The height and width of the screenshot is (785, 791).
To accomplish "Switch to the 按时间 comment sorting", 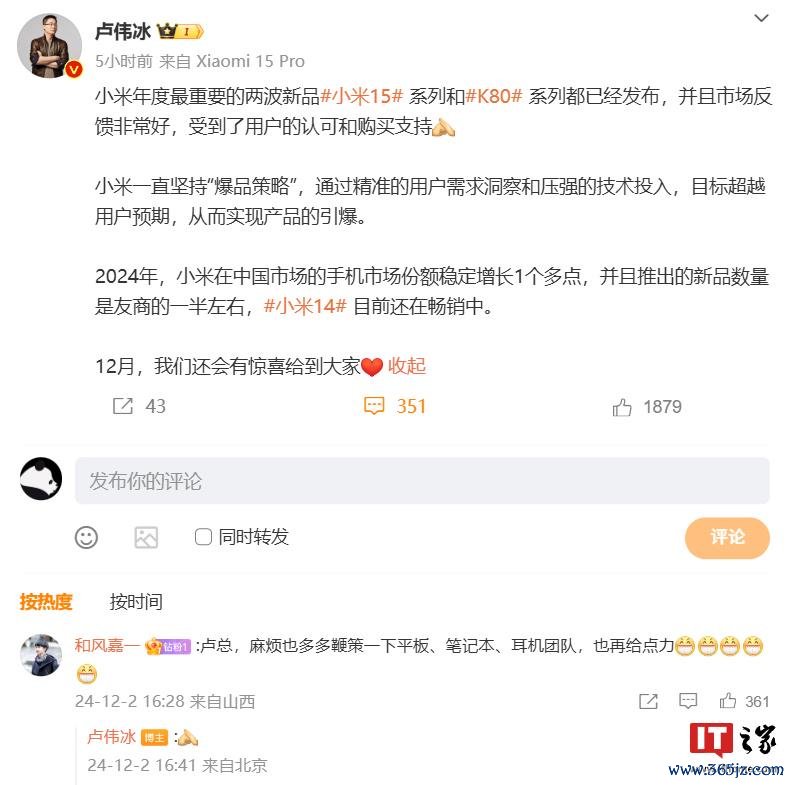I will point(136,601).
